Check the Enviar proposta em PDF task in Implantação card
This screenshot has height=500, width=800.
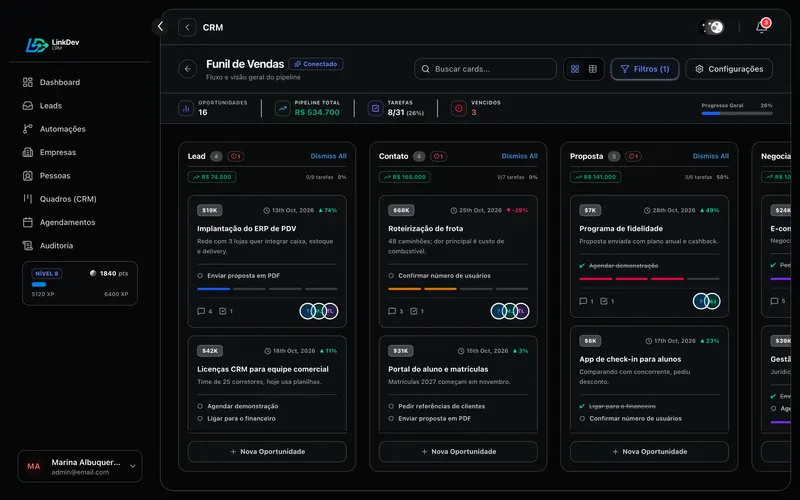200,276
